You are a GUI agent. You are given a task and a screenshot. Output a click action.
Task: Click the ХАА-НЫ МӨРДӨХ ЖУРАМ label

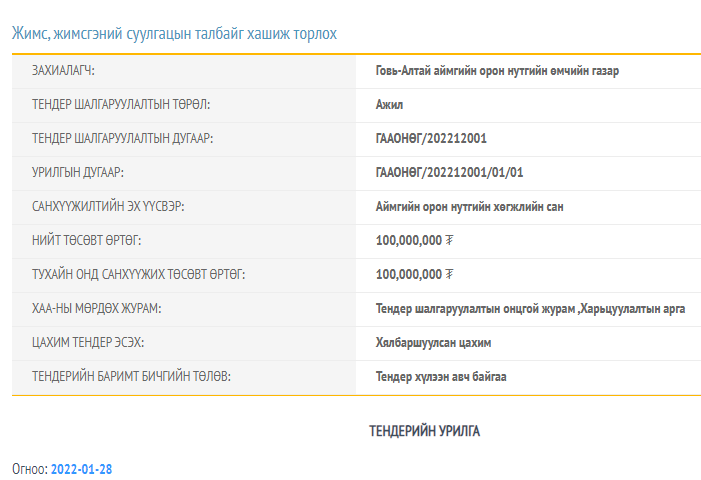[x=96, y=309]
